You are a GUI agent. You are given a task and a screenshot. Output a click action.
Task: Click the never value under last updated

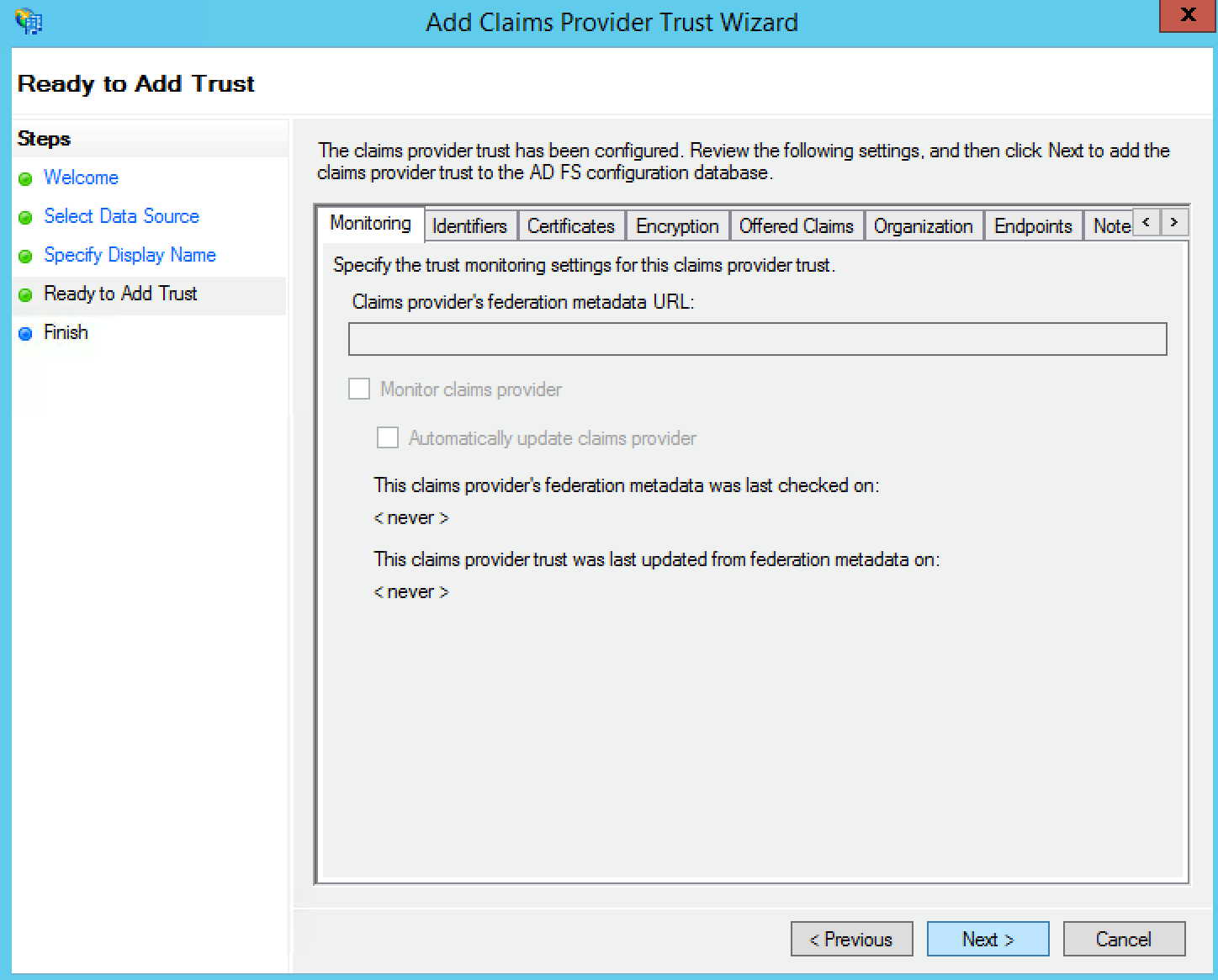(x=411, y=592)
